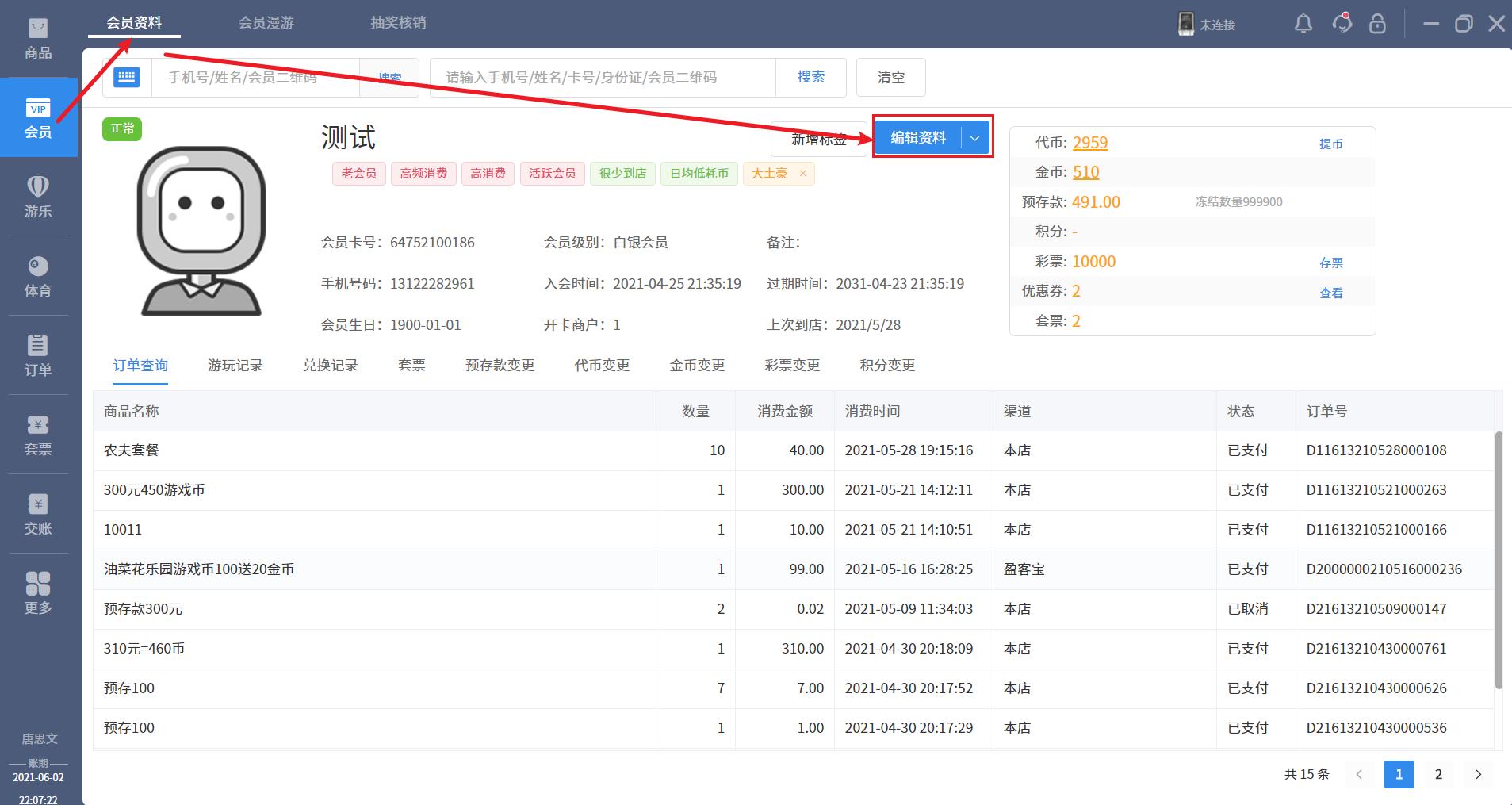1512x805 pixels.
Task: Click the 清空 button
Action: point(891,77)
